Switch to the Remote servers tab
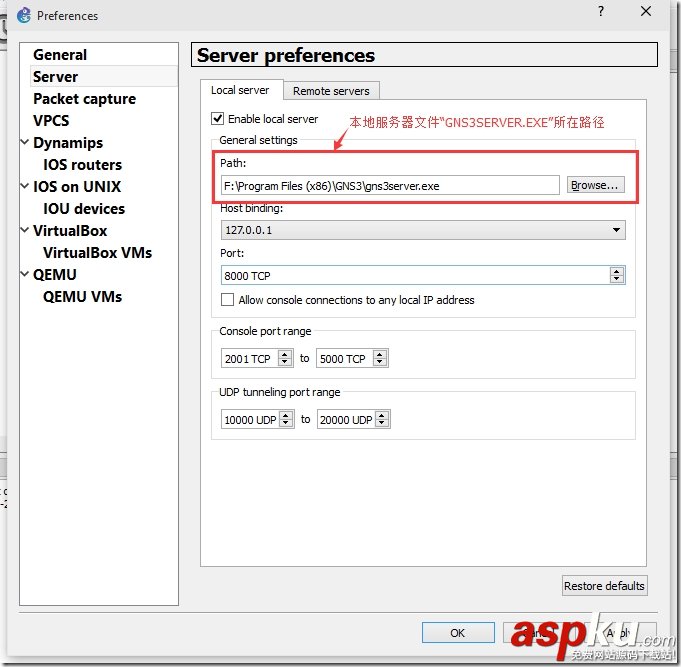Screen dimensions: 681x667 (x=331, y=91)
